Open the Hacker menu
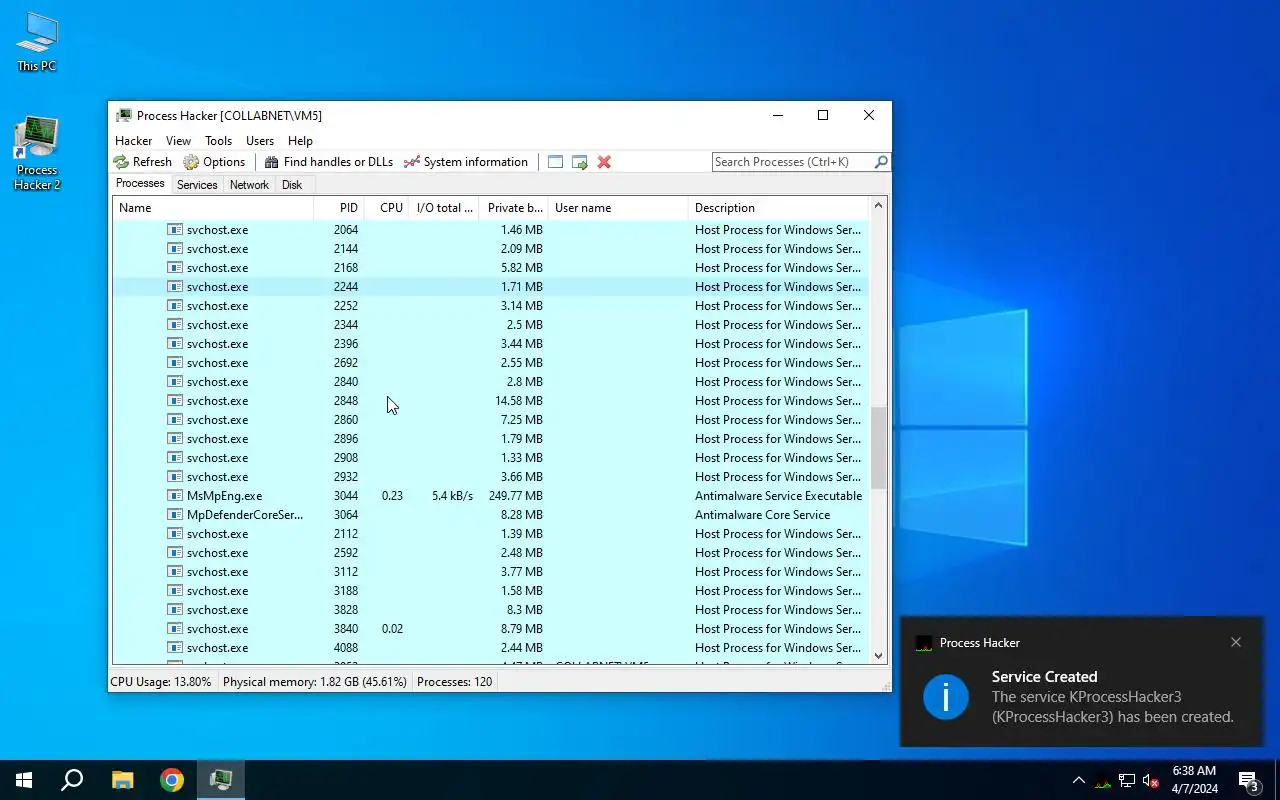The height and width of the screenshot is (800, 1280). (133, 141)
